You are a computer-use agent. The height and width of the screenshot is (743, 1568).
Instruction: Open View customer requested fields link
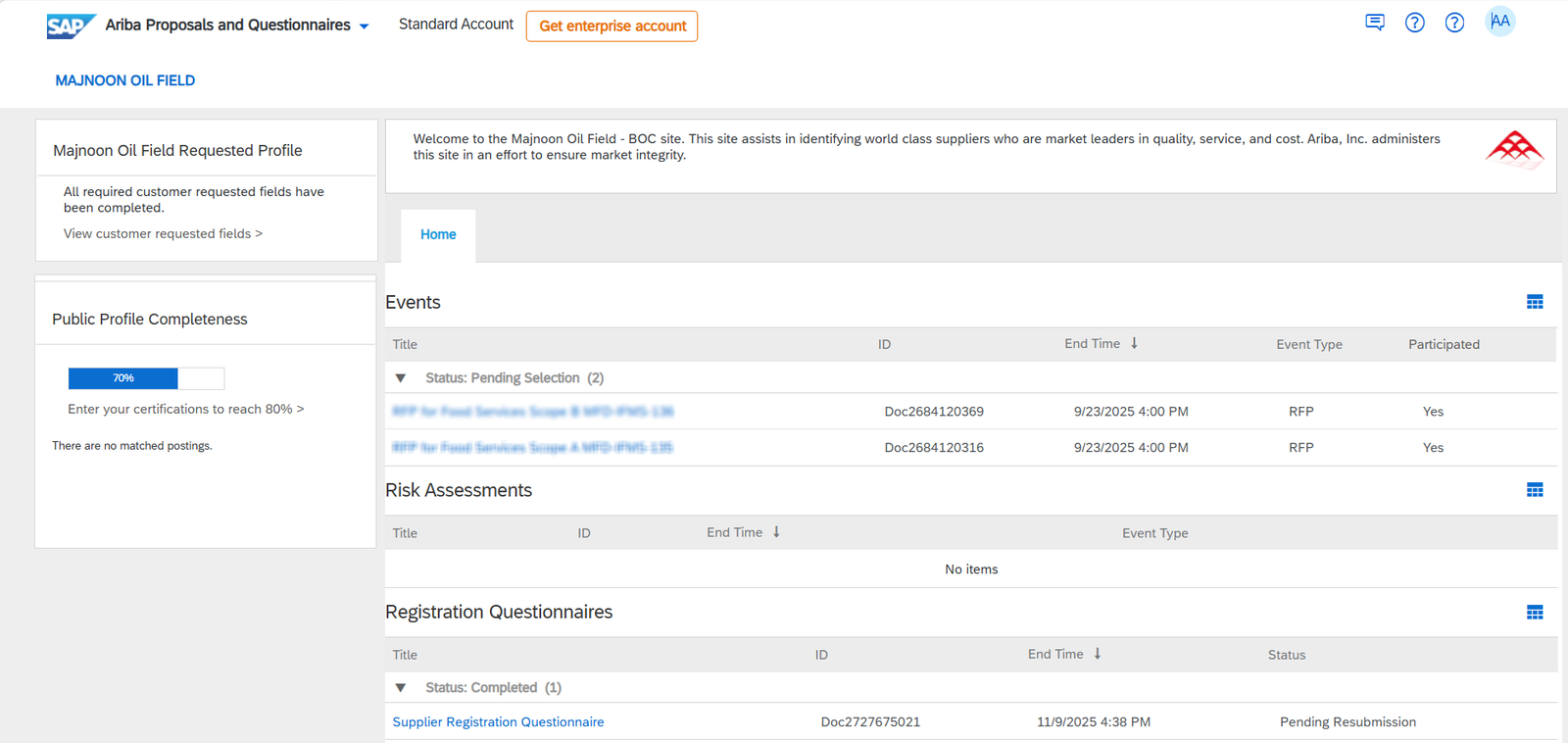click(x=163, y=234)
